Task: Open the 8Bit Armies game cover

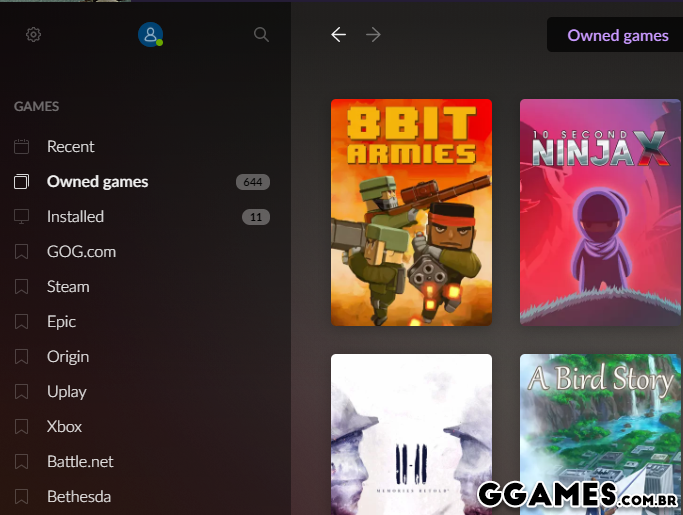Action: [x=411, y=212]
